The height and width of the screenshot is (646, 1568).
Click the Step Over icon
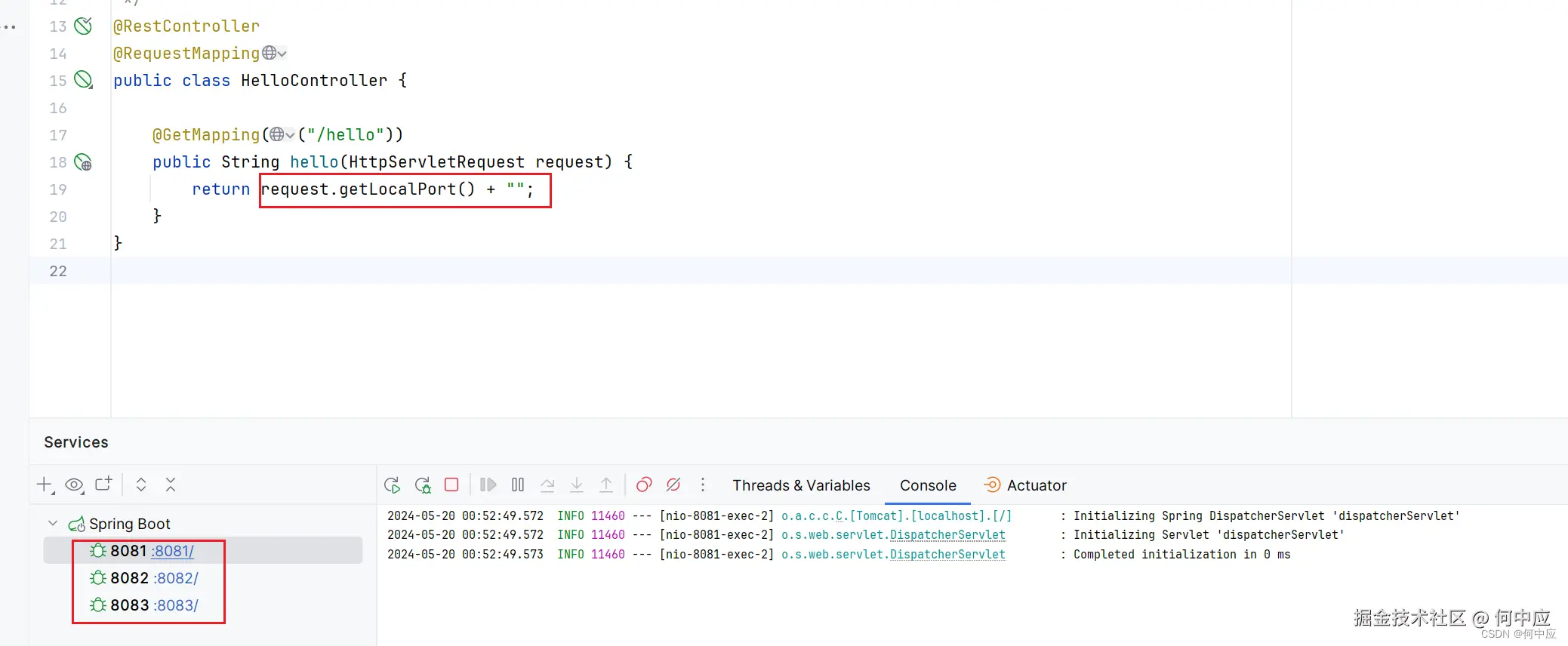(x=547, y=485)
